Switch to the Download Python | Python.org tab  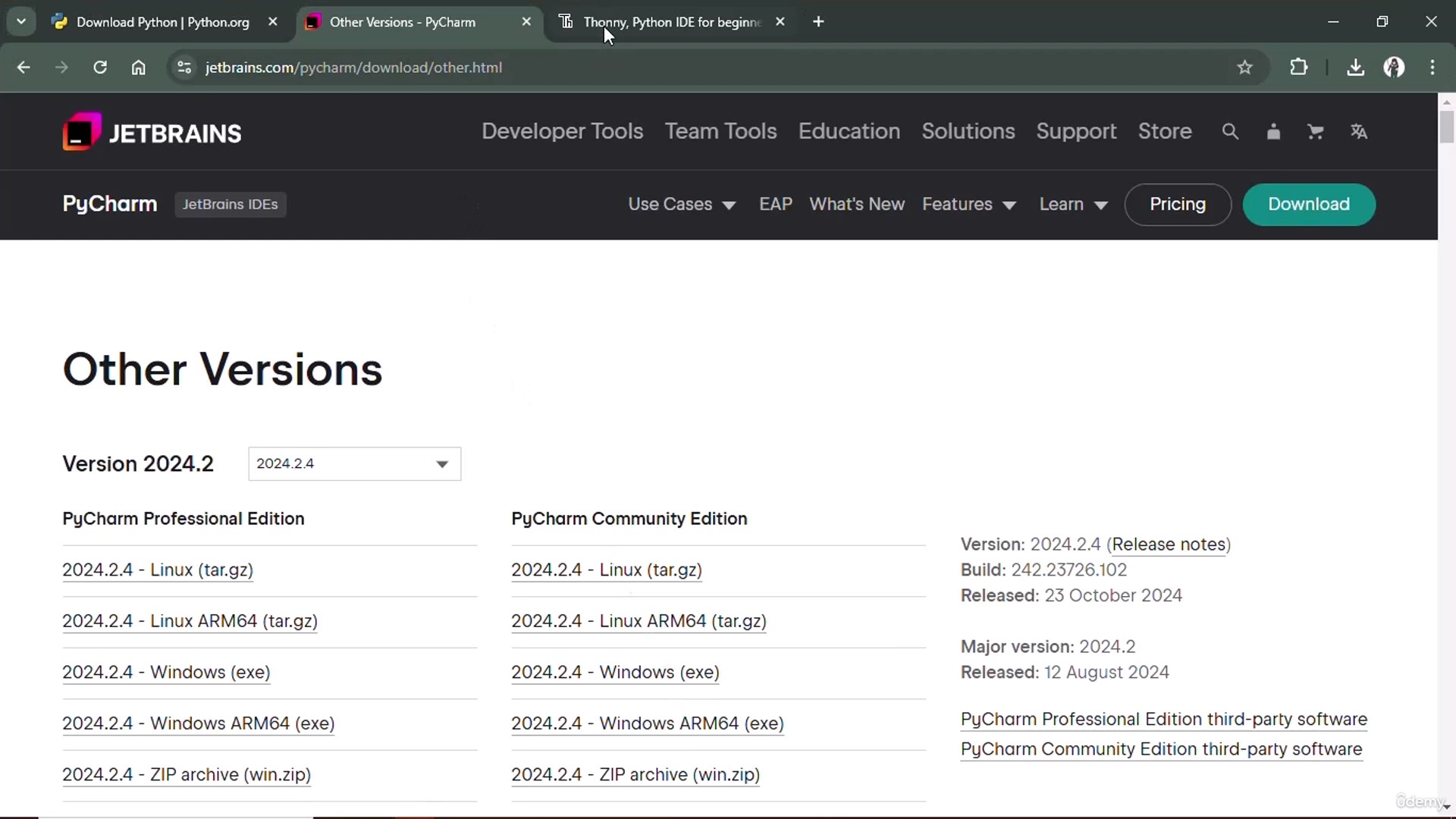click(x=162, y=22)
